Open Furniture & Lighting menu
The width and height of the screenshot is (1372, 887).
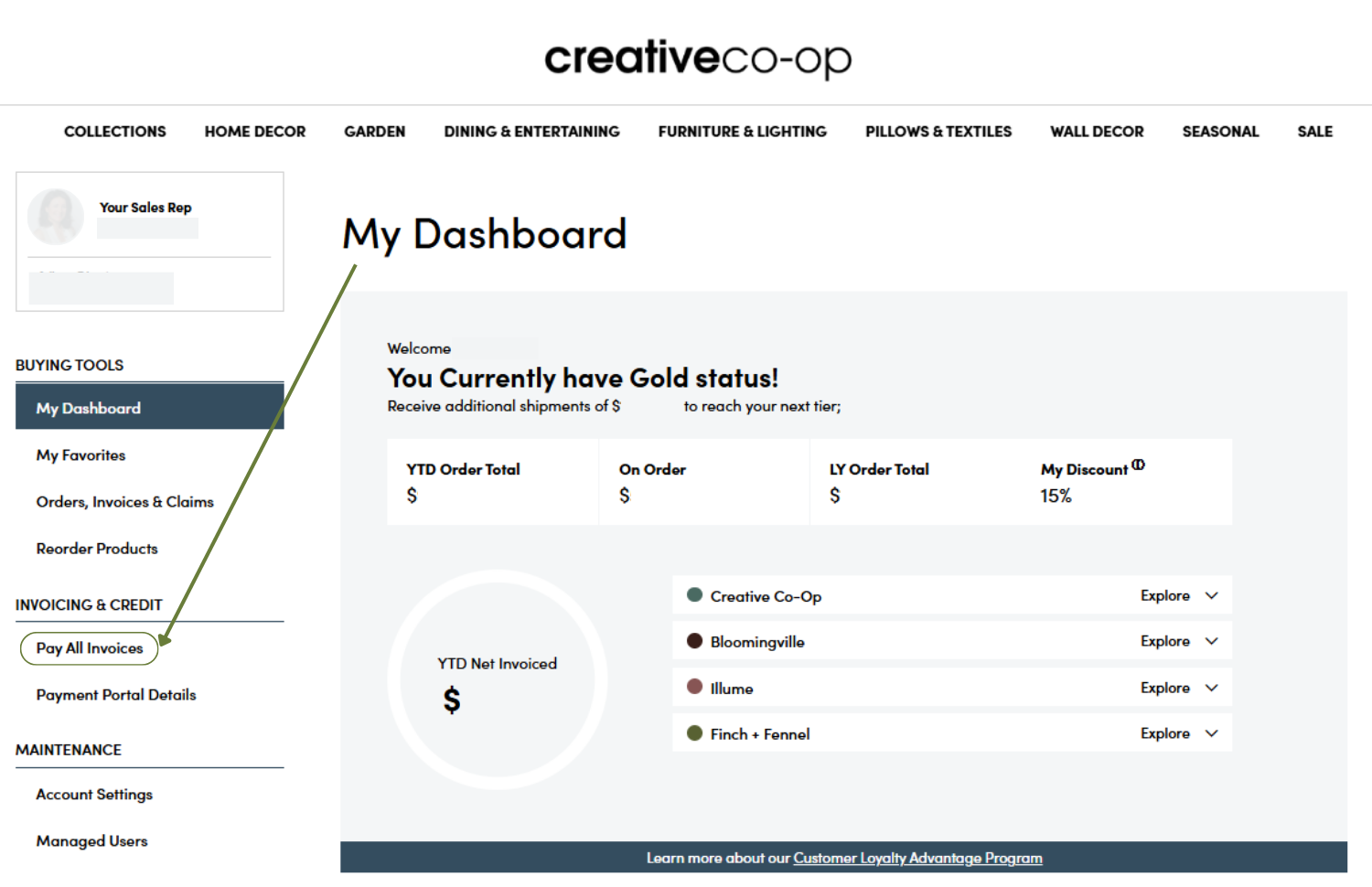pos(743,132)
